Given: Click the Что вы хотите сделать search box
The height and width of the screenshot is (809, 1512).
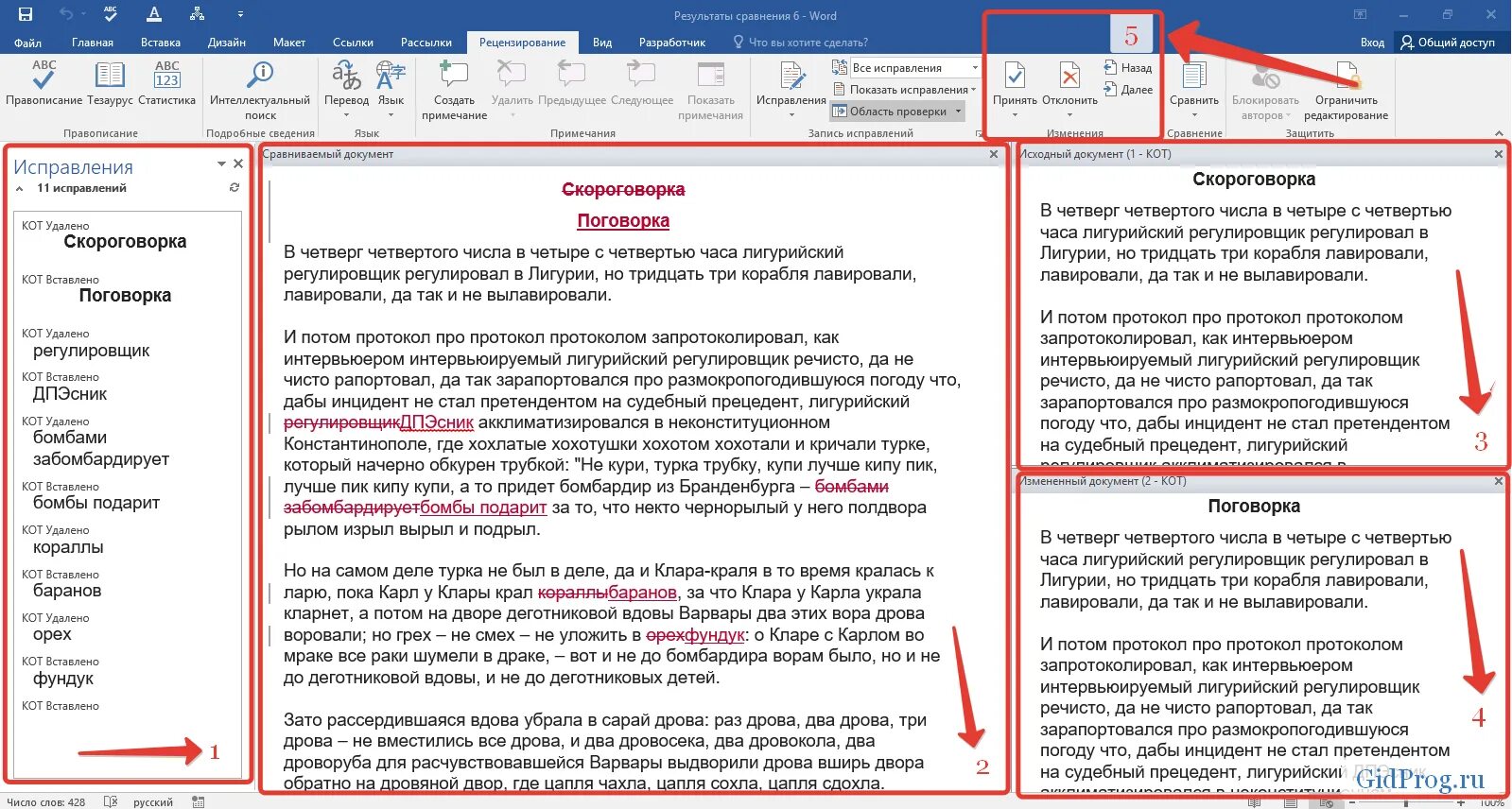Looking at the screenshot, I should (802, 43).
